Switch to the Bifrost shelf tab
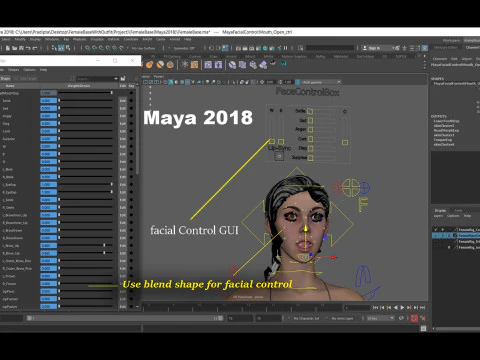 [x=250, y=56]
